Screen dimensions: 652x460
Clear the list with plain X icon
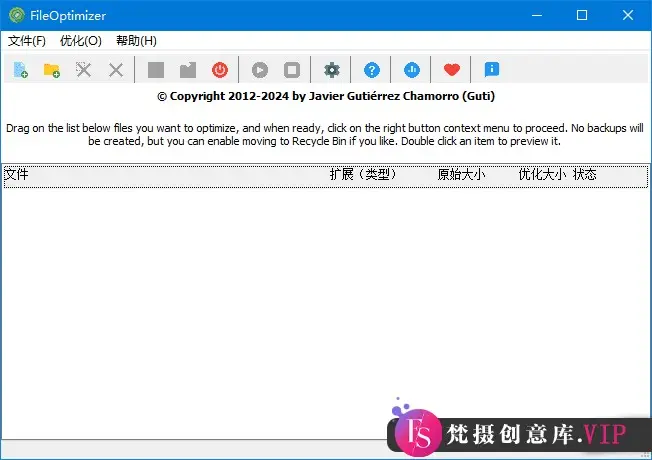click(116, 70)
